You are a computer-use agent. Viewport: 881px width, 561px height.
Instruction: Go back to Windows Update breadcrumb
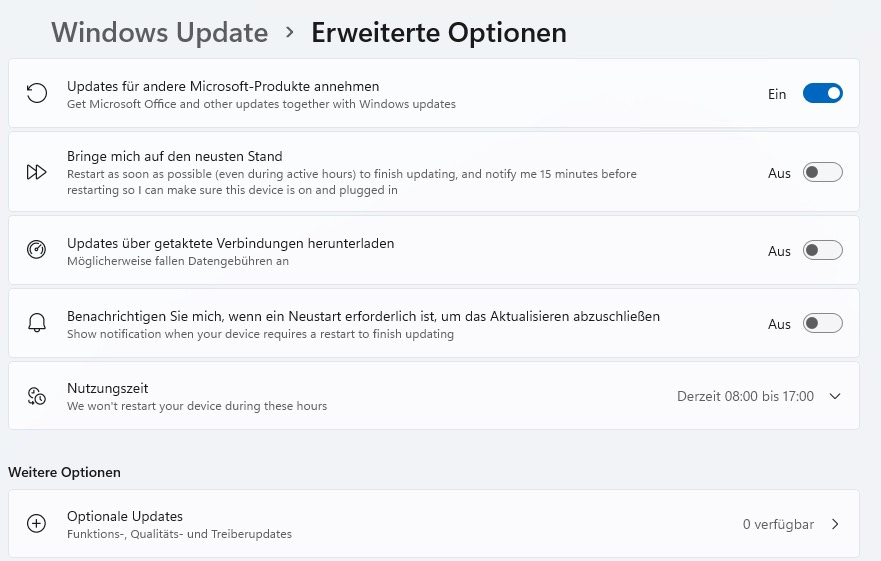(x=160, y=33)
